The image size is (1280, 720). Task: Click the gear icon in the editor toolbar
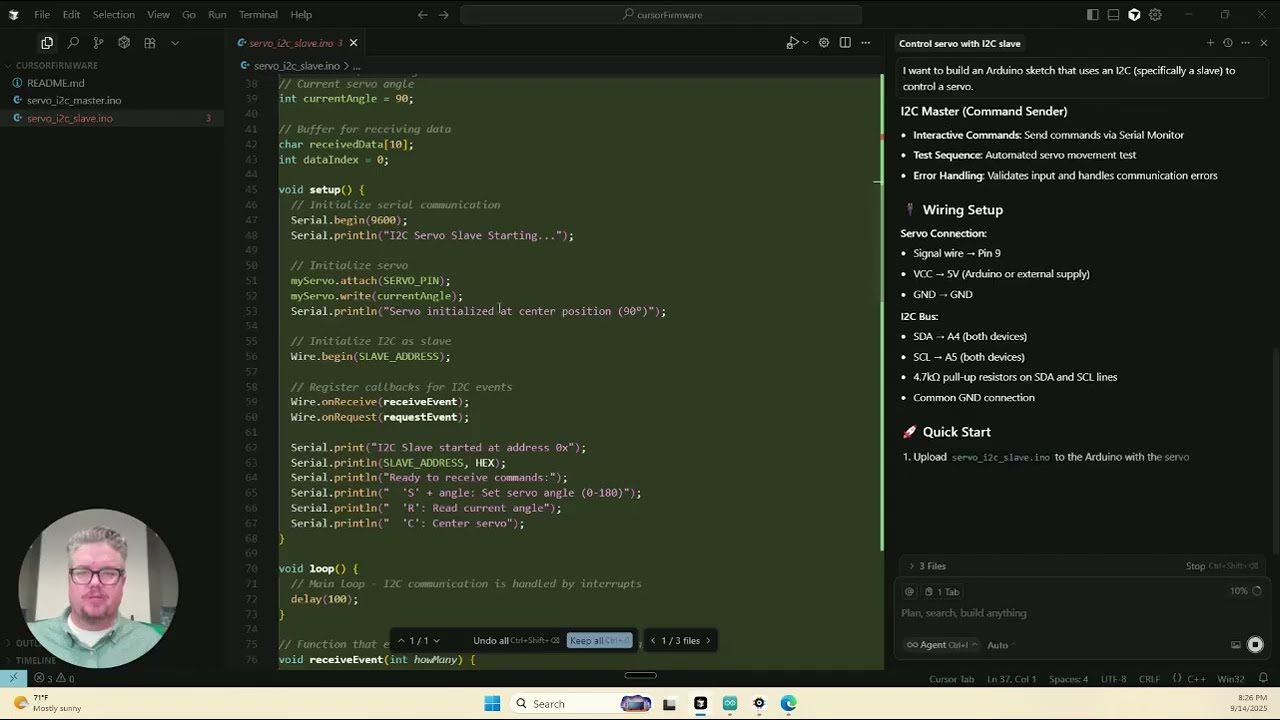click(824, 43)
